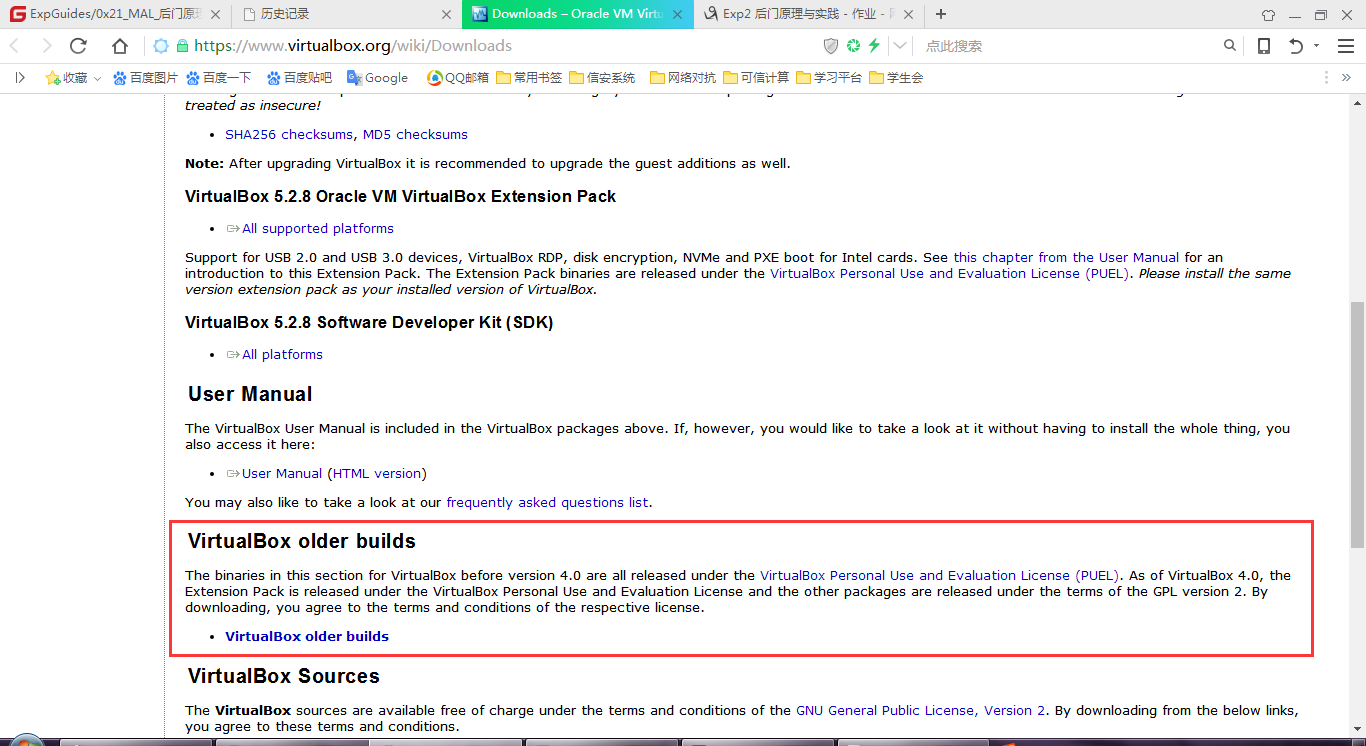Viewport: 1366px width, 746px height.
Task: Open the 学生会 bookmark folder
Action: (896, 77)
